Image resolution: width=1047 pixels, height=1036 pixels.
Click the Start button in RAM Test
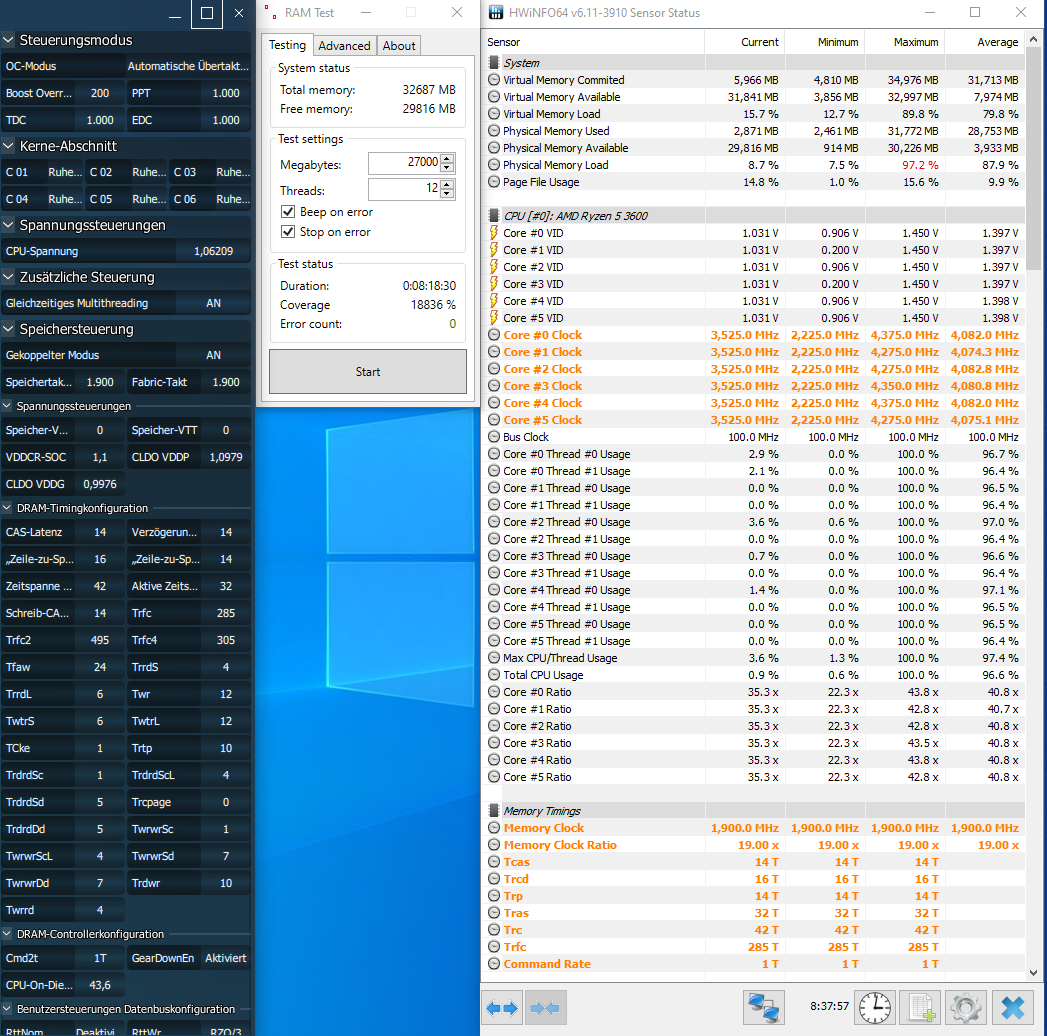click(368, 372)
